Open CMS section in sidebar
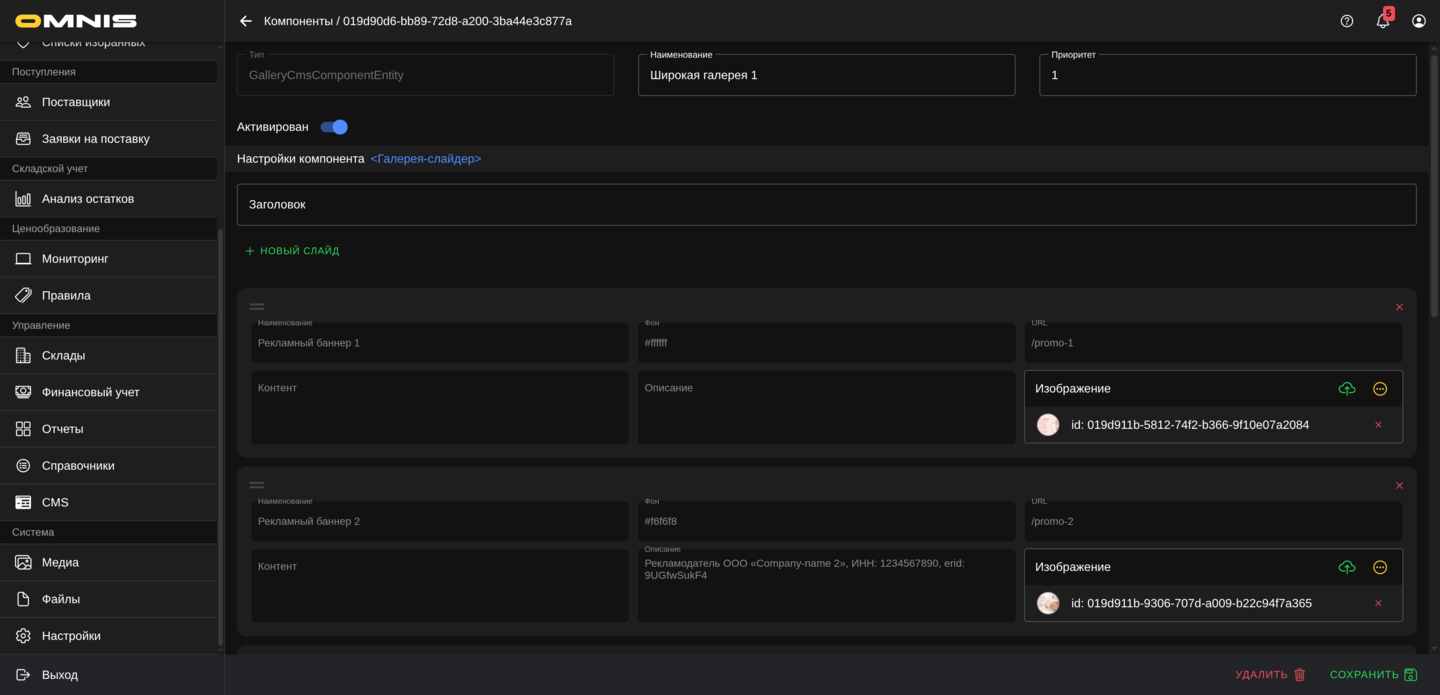Viewport: 1440px width, 695px height. tap(55, 502)
